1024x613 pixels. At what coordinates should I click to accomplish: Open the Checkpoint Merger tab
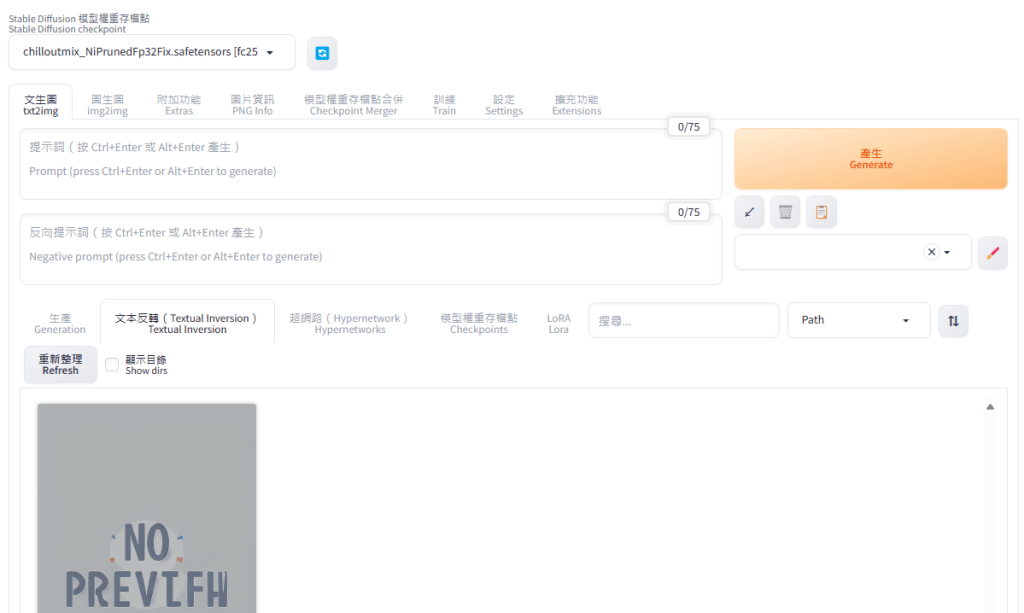(355, 104)
